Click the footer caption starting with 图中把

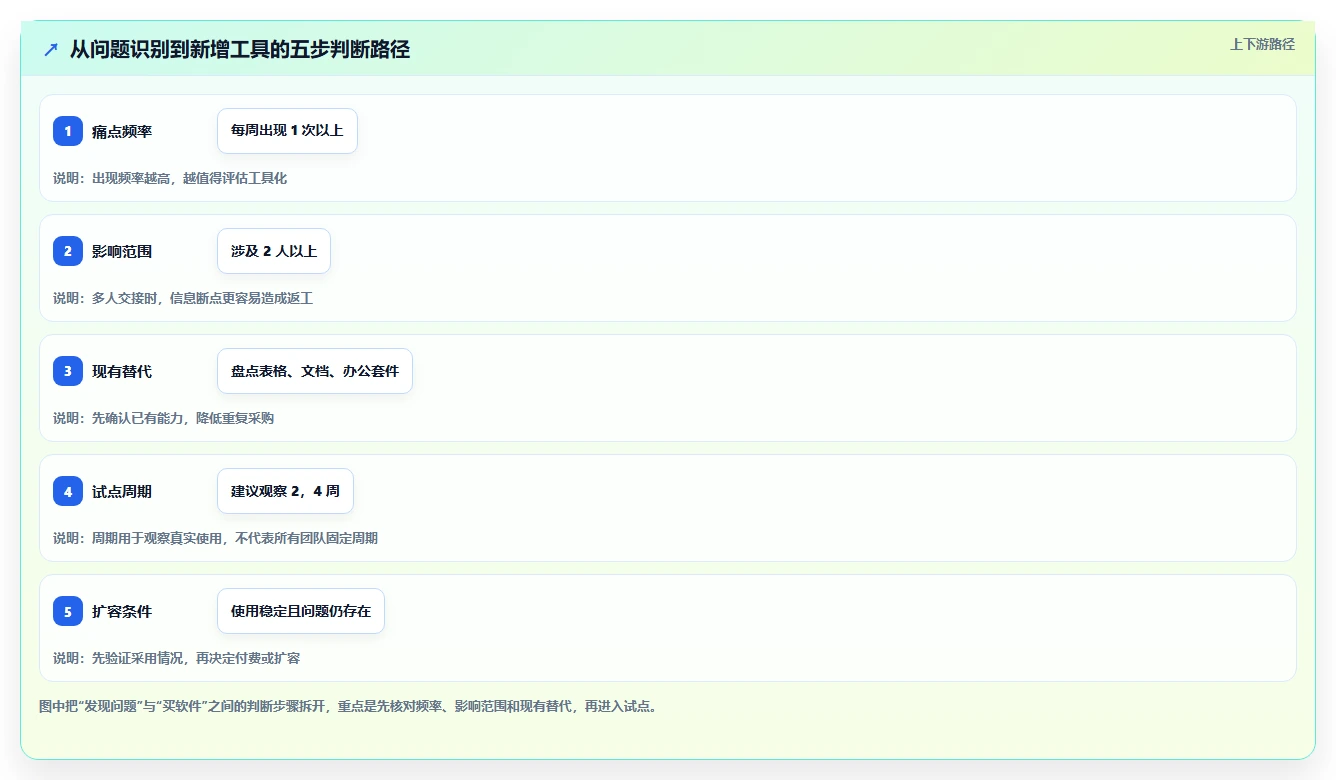pos(348,706)
